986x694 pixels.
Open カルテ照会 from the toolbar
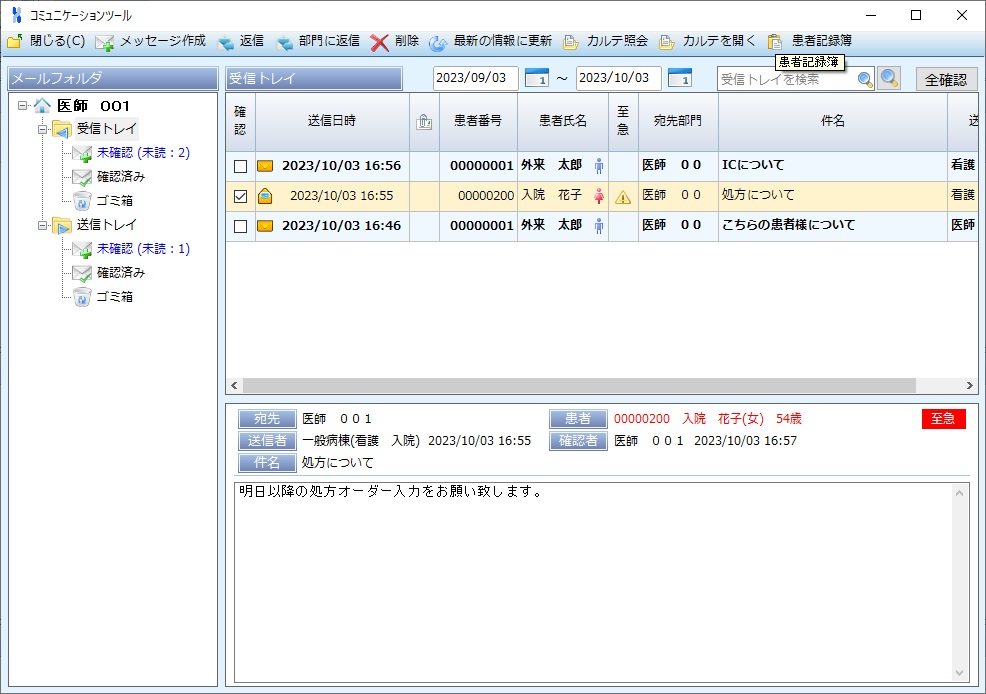point(571,42)
